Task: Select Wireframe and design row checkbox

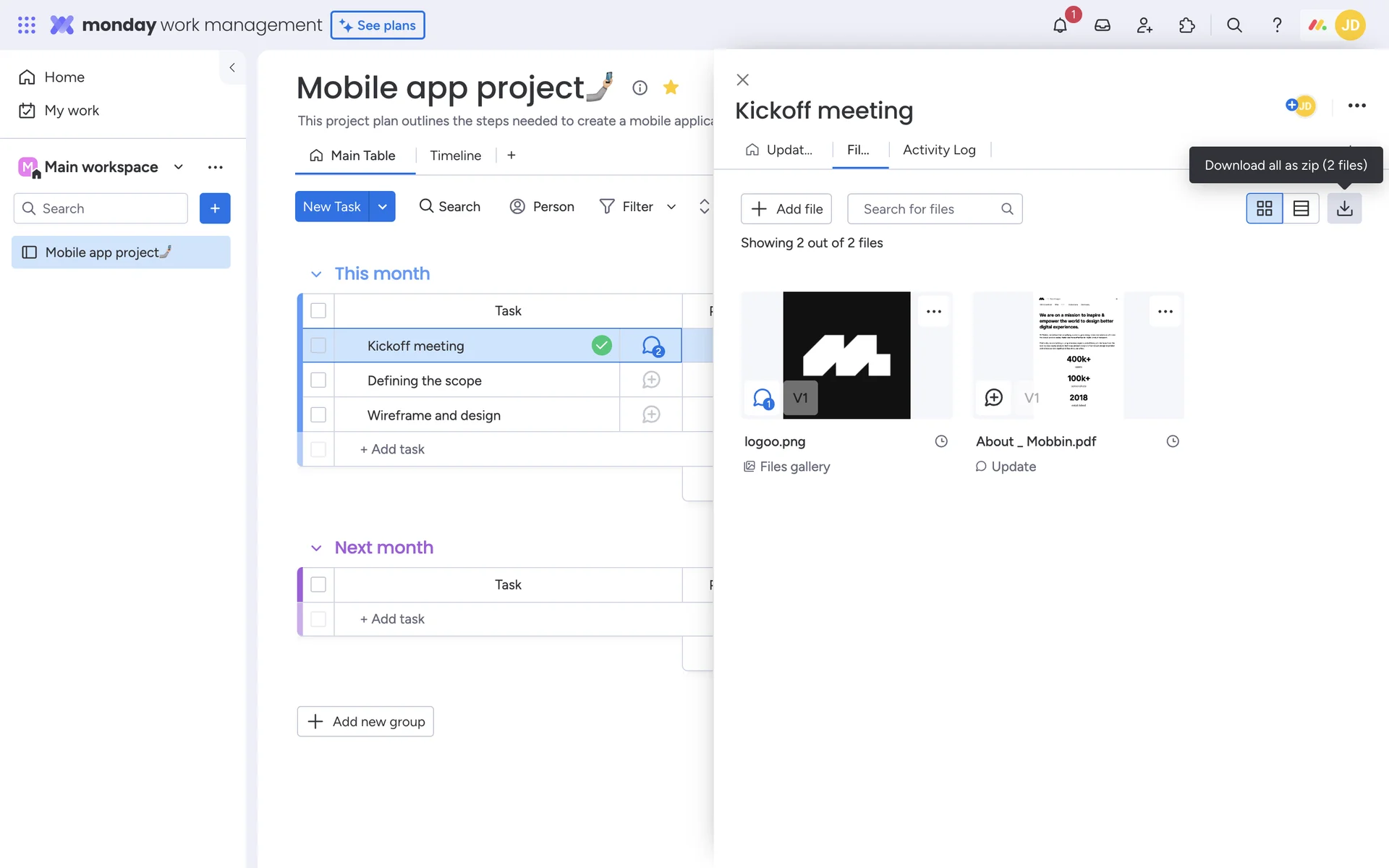Action: 318,415
